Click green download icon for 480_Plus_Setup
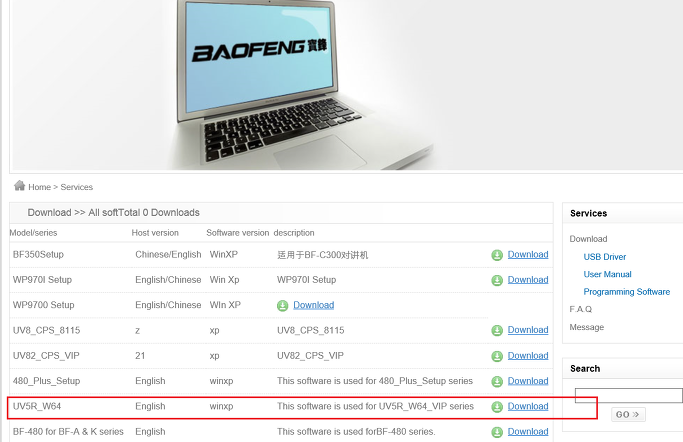The width and height of the screenshot is (683, 442). 497,381
